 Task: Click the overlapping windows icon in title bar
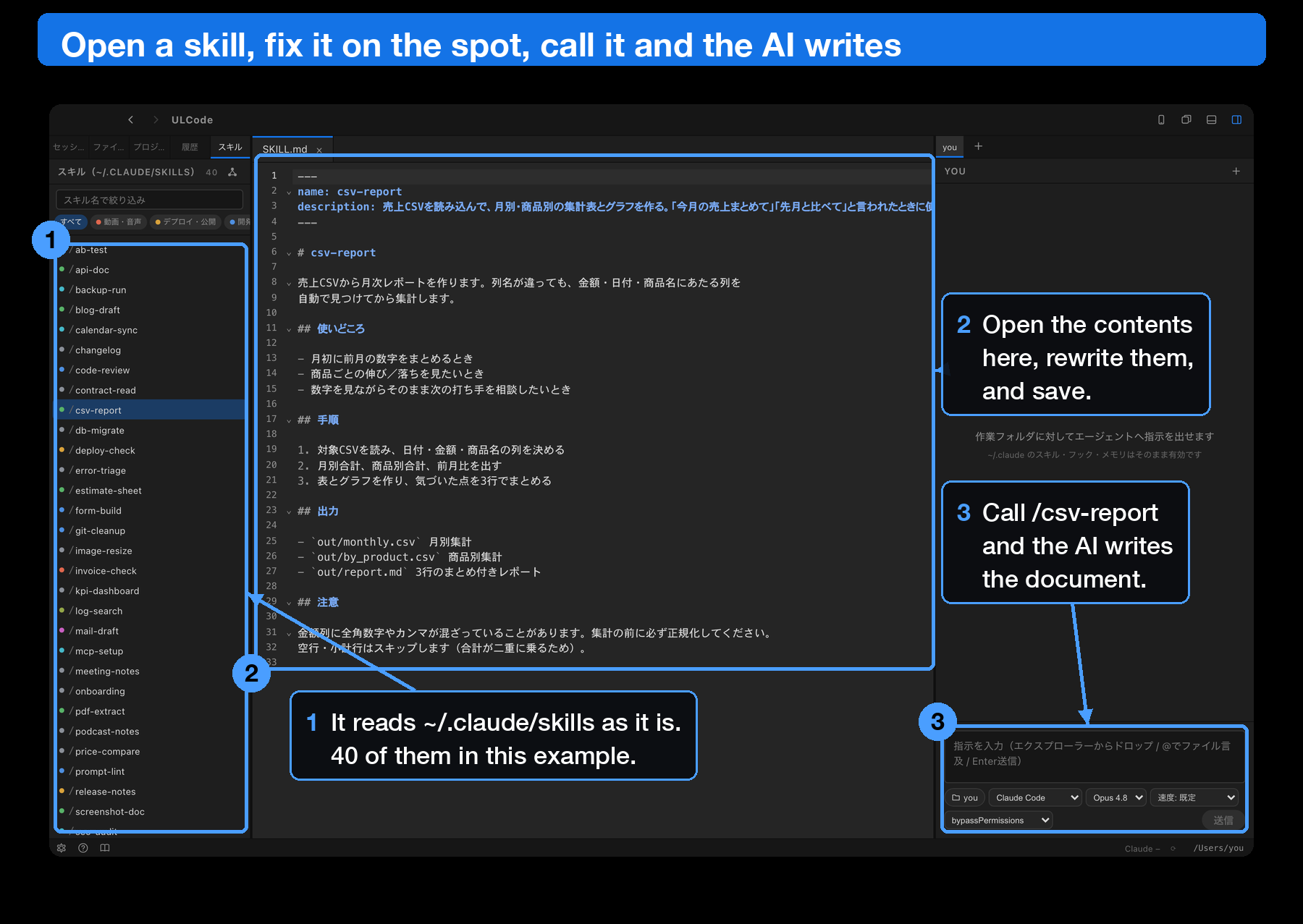point(1186,119)
